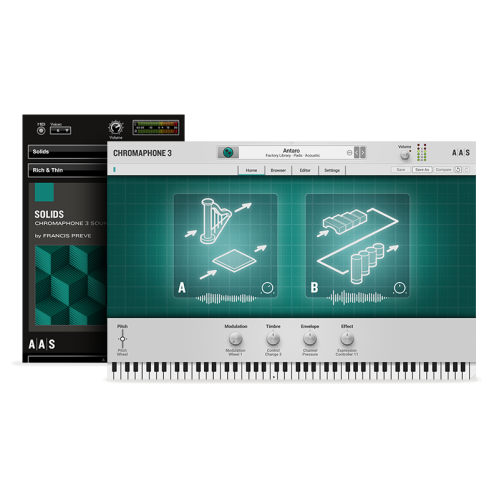The height and width of the screenshot is (500, 499).
Task: Open the Solids bank selector
Action: [x=68, y=152]
